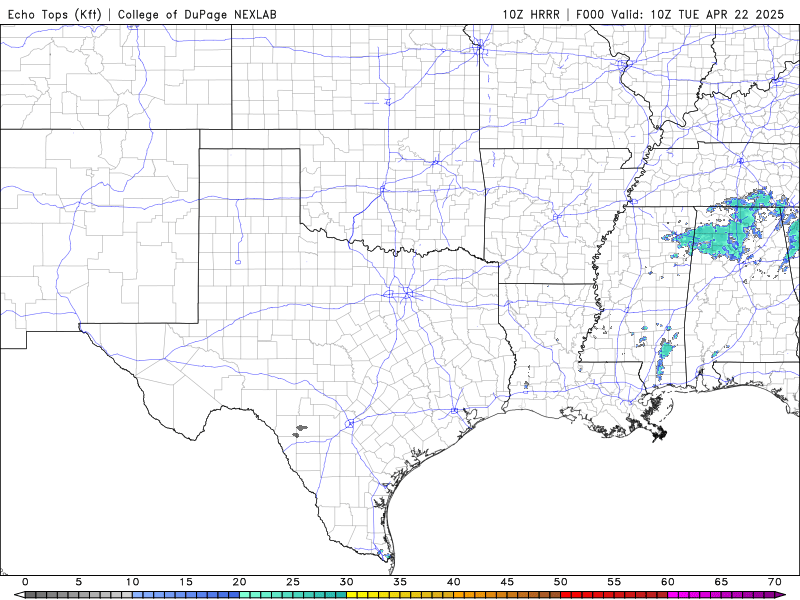Click the "10Z HRRR" model run text
The image size is (800, 600).
531,14
